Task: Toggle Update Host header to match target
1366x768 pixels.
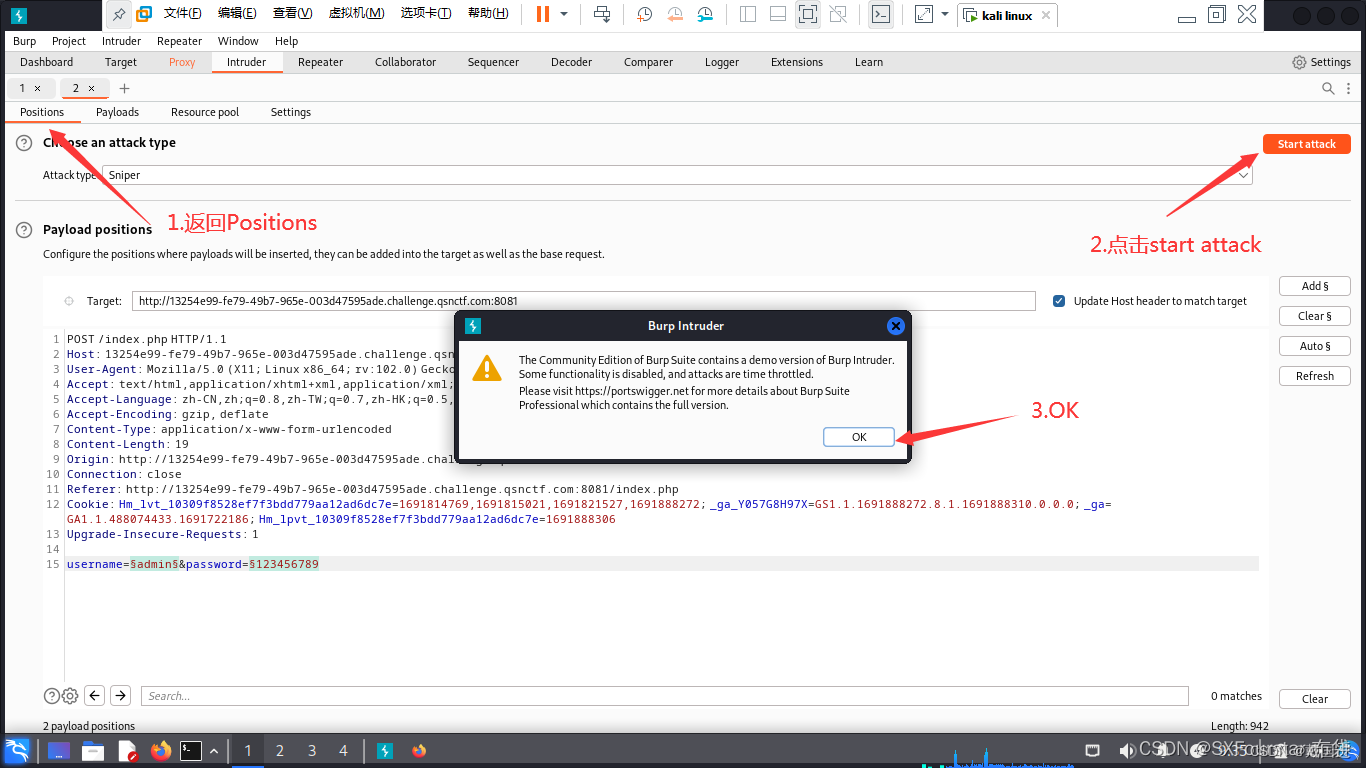Action: coord(1059,301)
